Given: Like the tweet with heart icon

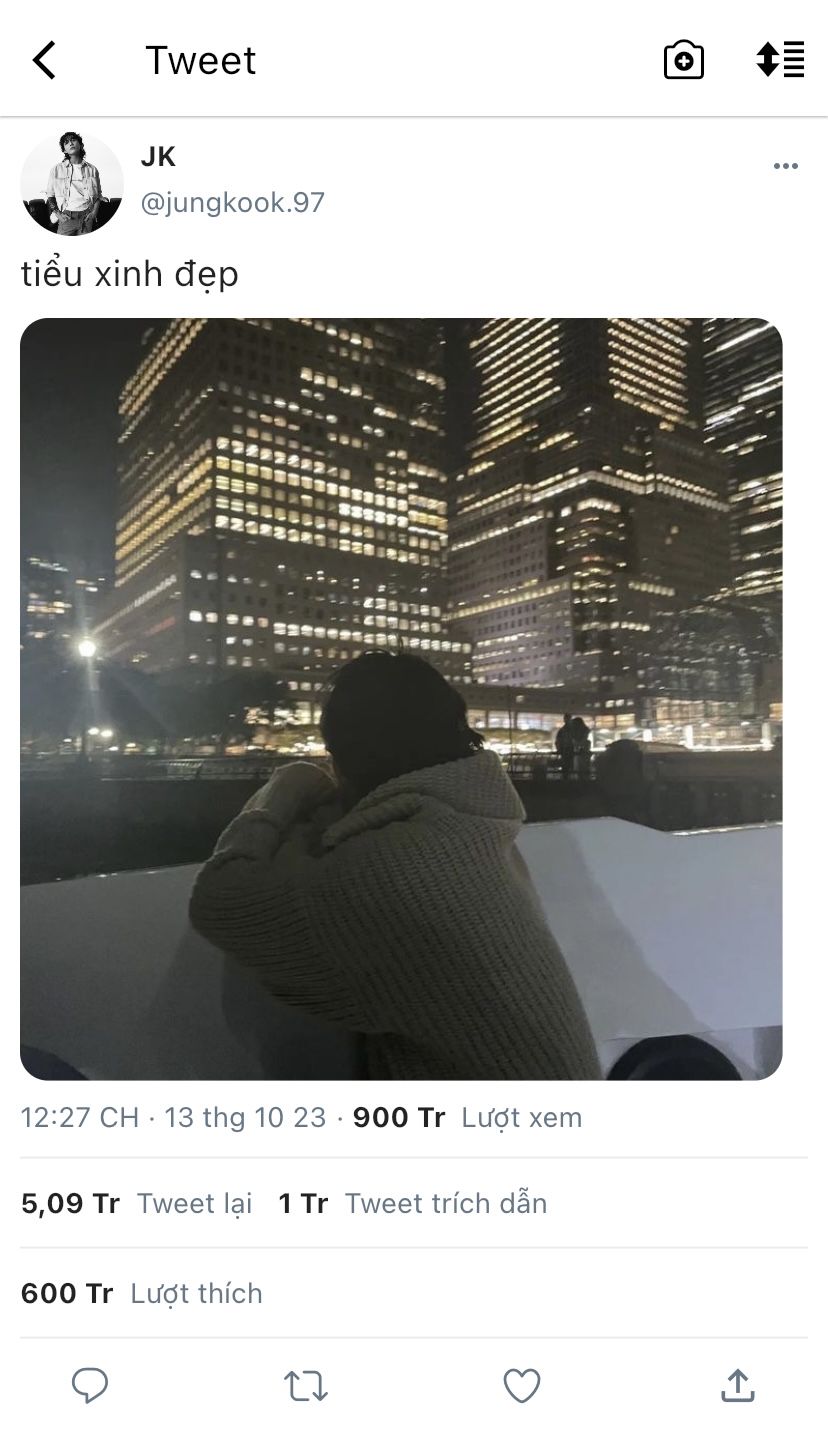Looking at the screenshot, I should pos(521,1386).
